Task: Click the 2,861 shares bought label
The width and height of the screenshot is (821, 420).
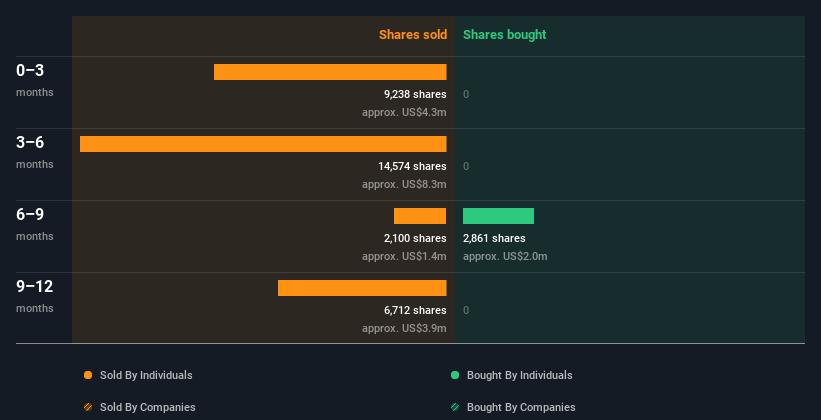Action: [494, 238]
